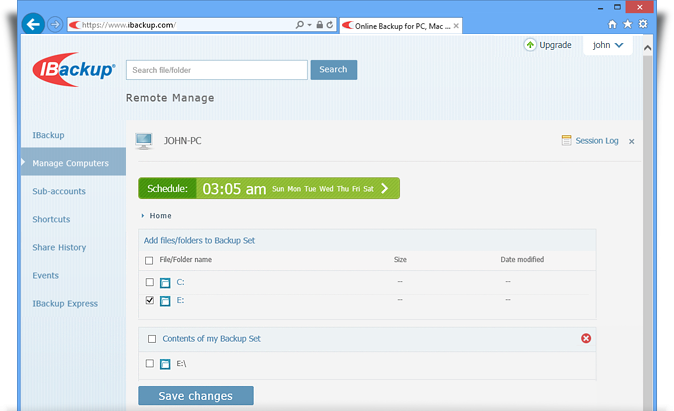This screenshot has height=411, width=674.
Task: Go back with the browser back arrow
Action: point(33,24)
